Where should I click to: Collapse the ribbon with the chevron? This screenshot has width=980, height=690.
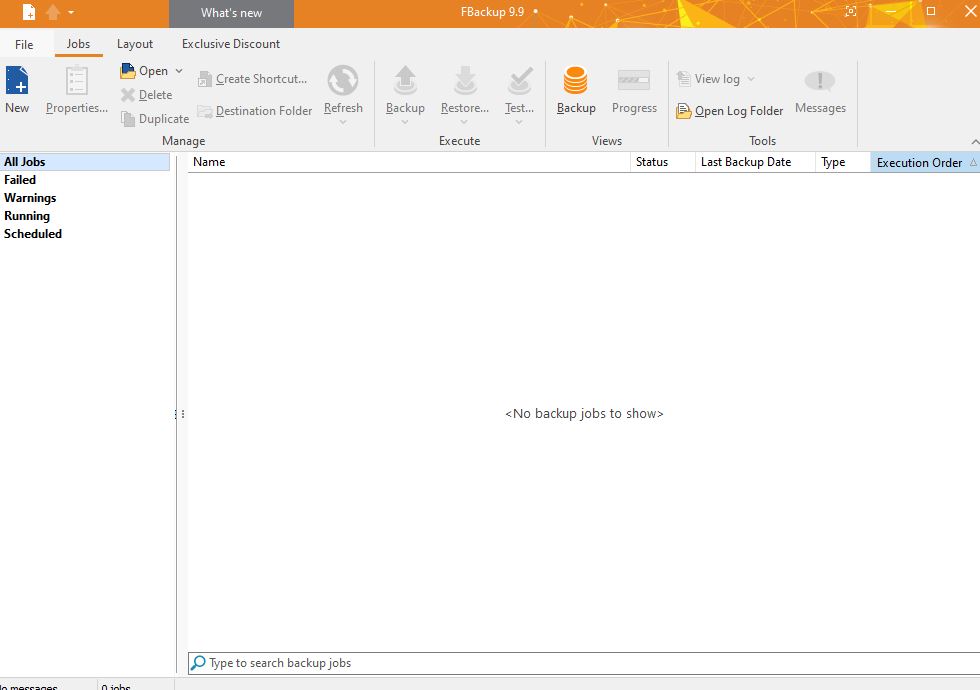pyautogui.click(x=974, y=142)
